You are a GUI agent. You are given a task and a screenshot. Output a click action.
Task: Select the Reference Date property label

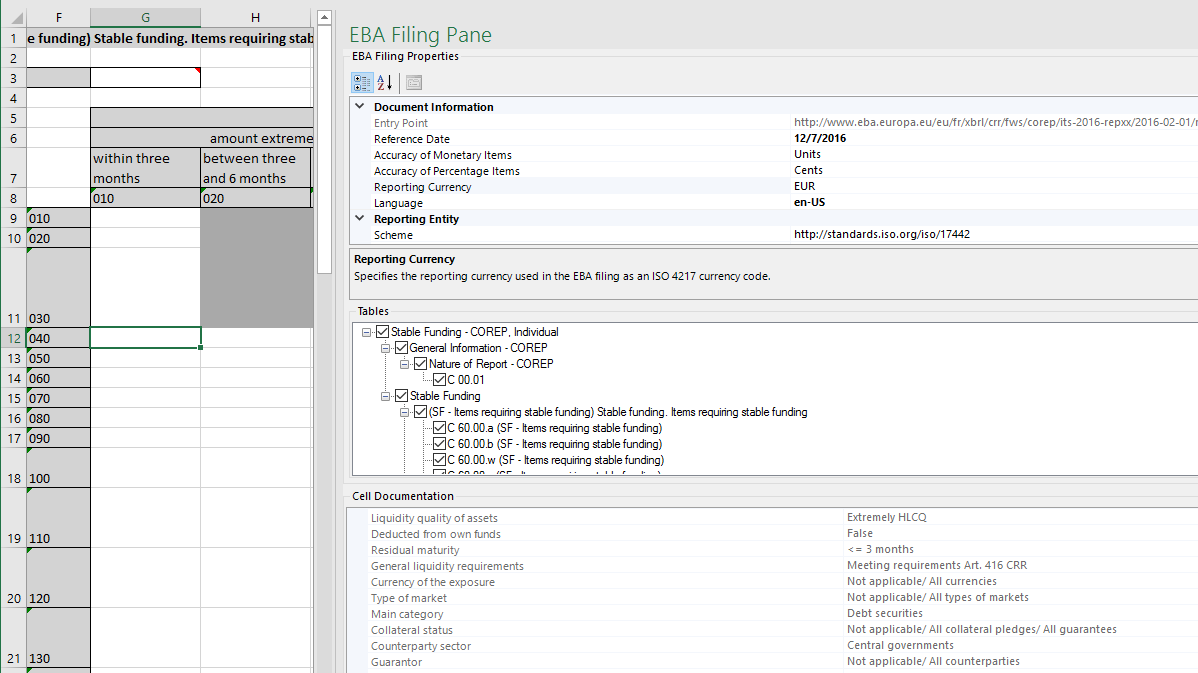click(412, 139)
